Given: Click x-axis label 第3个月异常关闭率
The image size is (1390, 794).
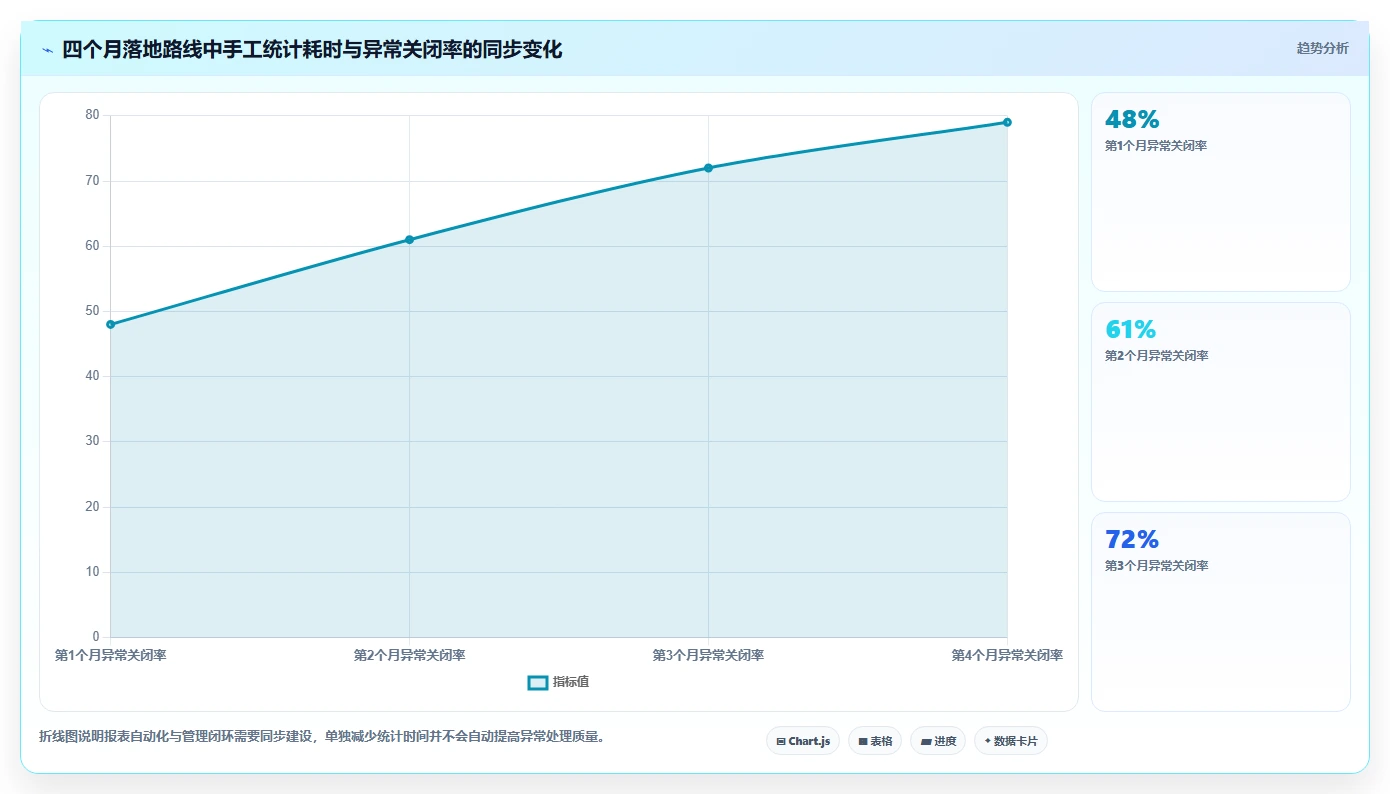Looking at the screenshot, I should pos(708,656).
